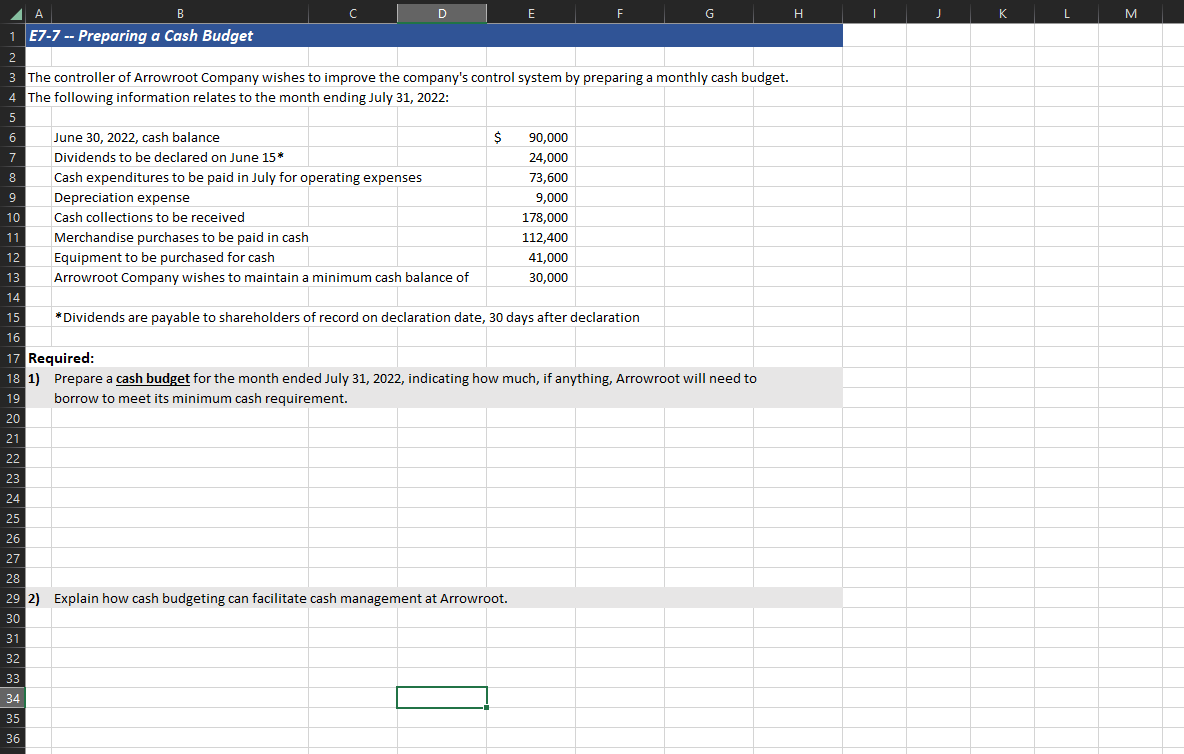Select row 1 header

tap(12, 36)
